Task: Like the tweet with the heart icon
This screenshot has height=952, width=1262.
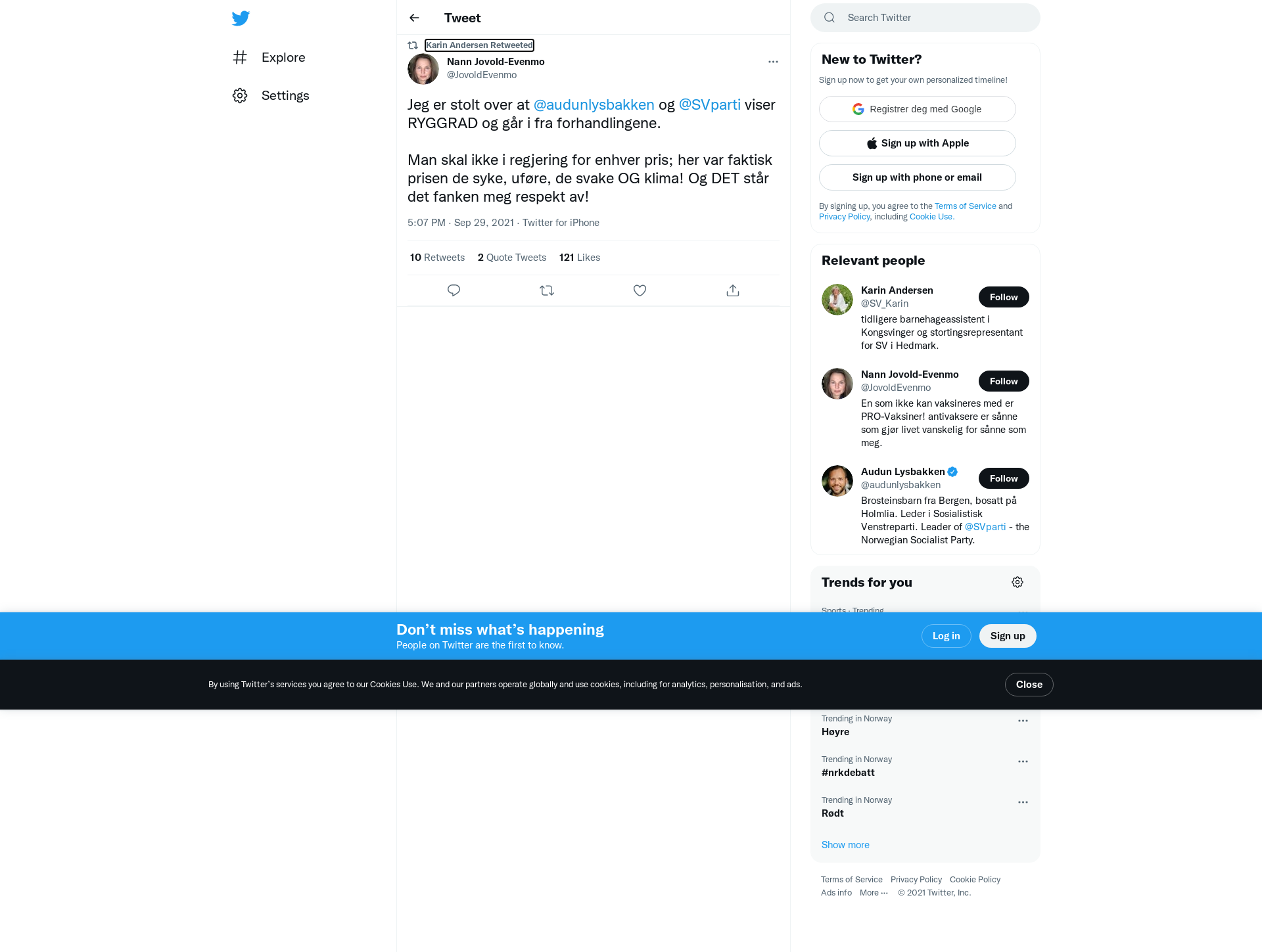Action: [x=640, y=290]
